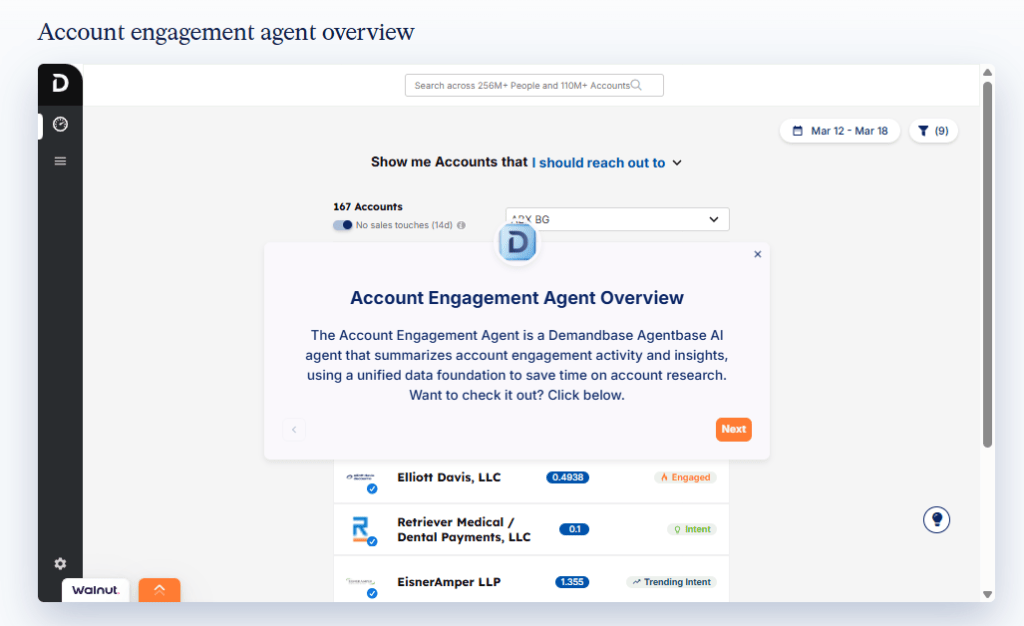Click the Demandbase D logo in sidebar
This screenshot has width=1024, height=626.
60,84
